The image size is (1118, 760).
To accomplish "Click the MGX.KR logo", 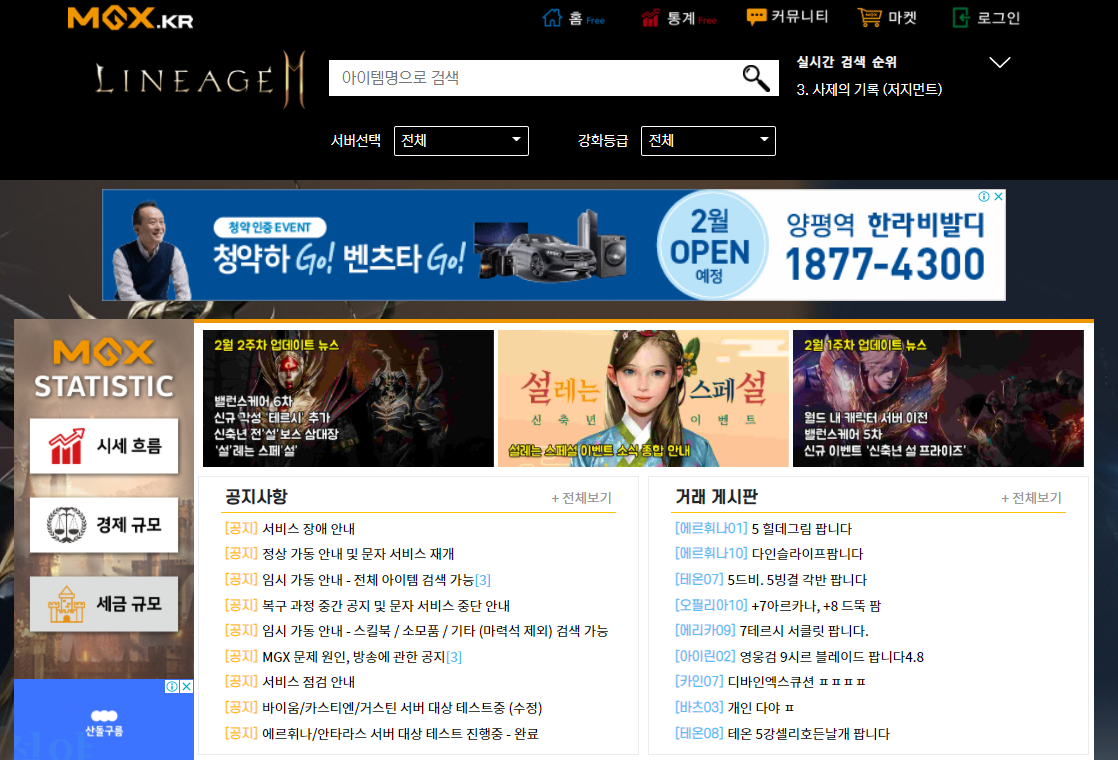I will 130,18.
